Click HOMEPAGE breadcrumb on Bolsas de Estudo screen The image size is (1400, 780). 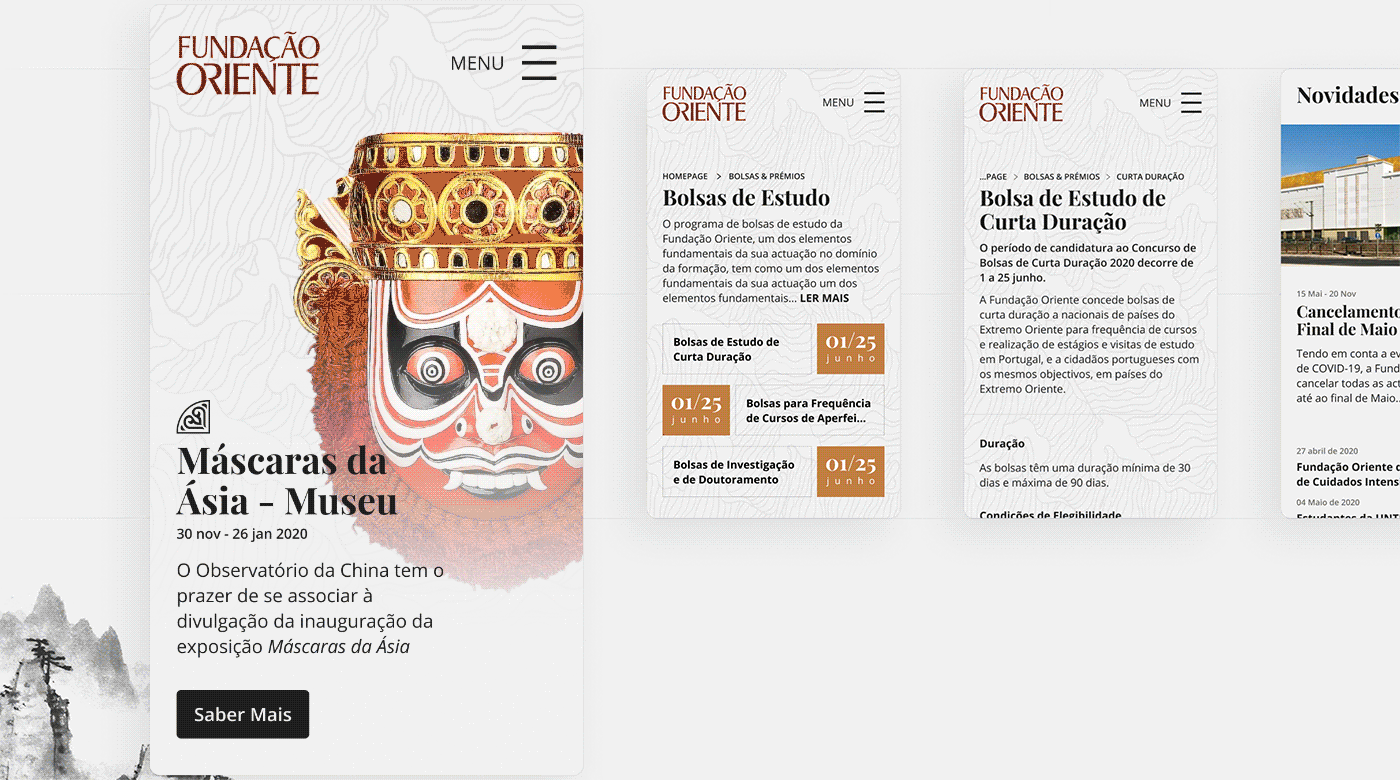click(685, 176)
